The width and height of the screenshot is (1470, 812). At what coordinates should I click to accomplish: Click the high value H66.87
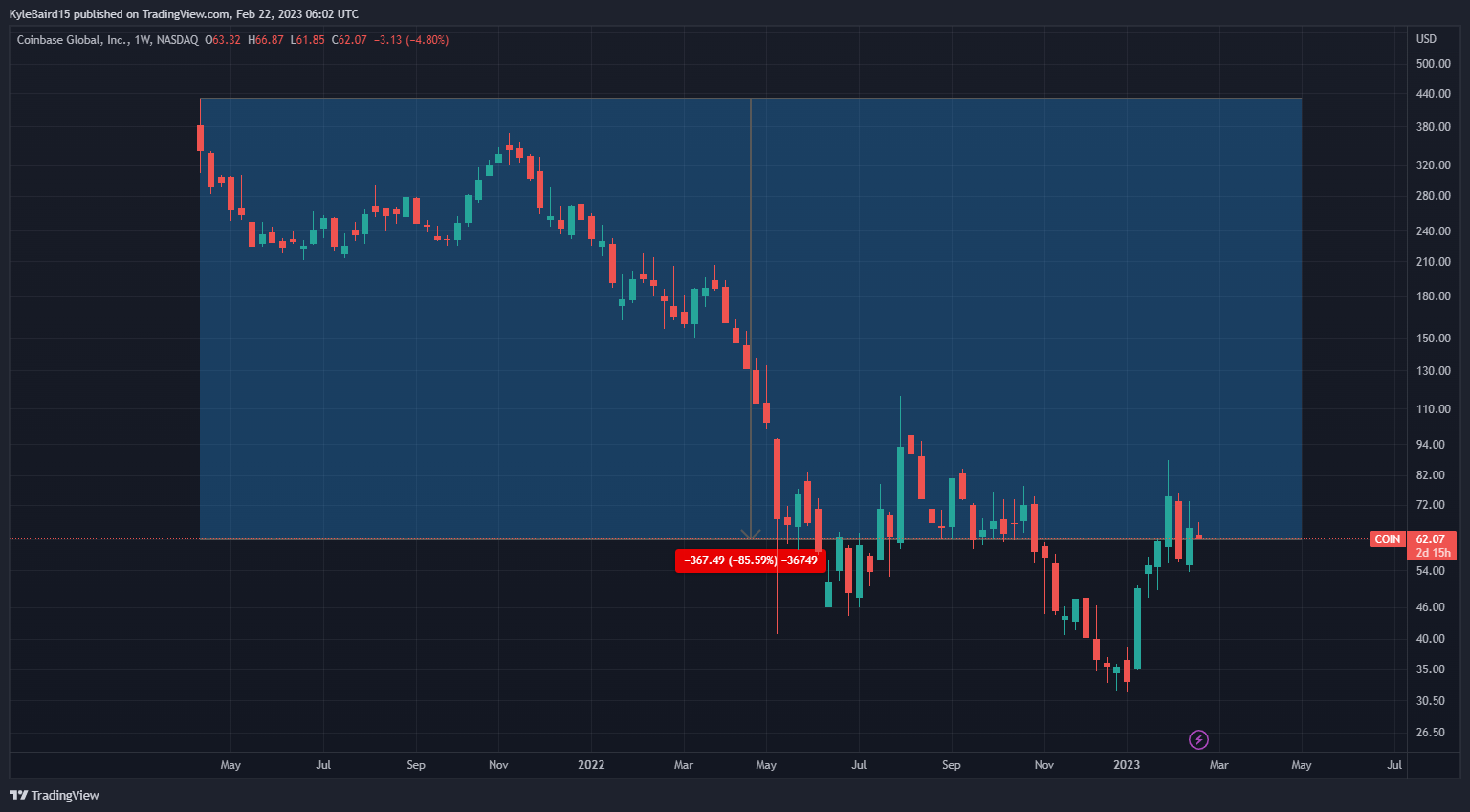(x=266, y=40)
